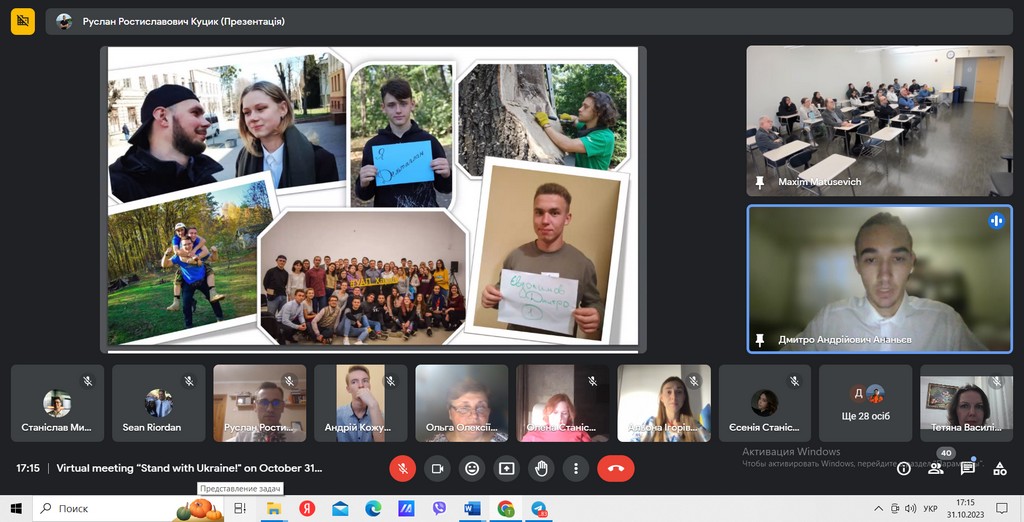This screenshot has width=1024, height=522.
Task: Open Telegram from the taskbar
Action: pos(539,509)
